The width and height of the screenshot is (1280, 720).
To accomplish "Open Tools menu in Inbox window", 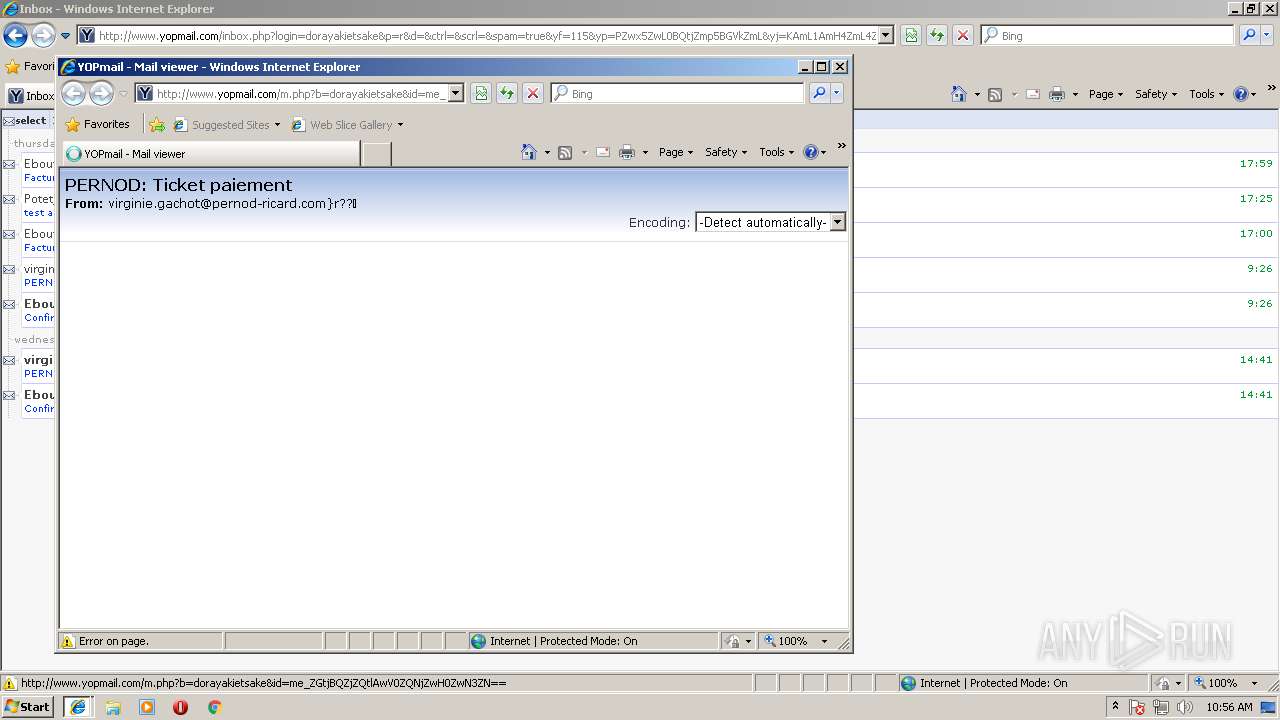I will 1206,94.
